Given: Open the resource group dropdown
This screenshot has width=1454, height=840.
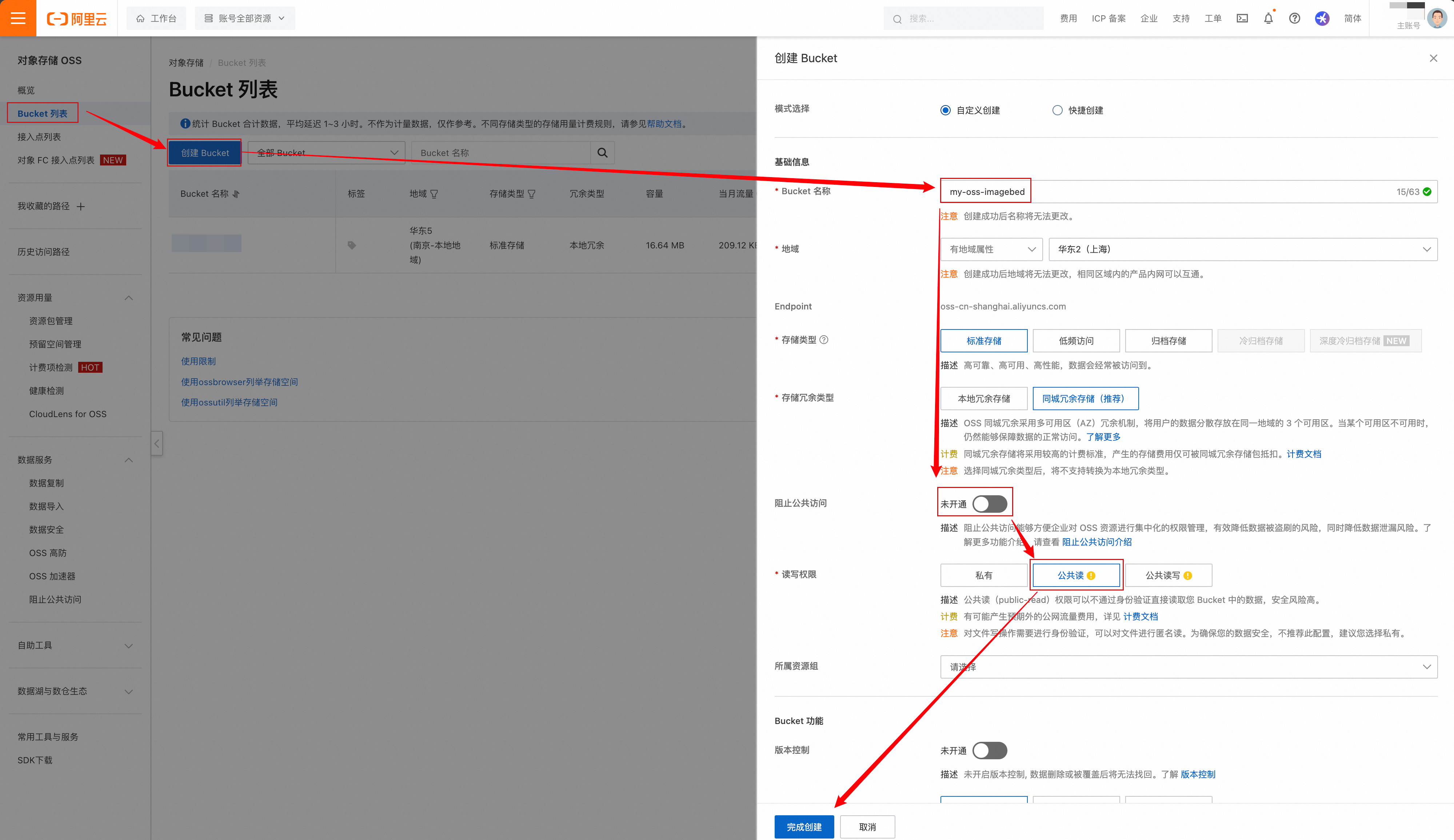Looking at the screenshot, I should click(1189, 667).
